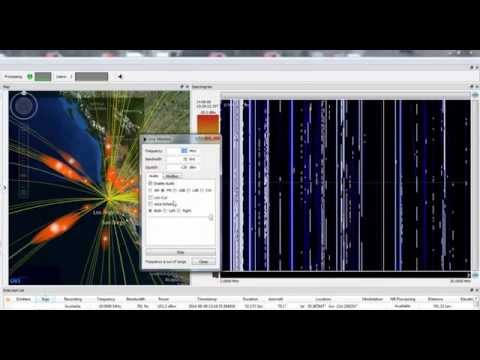
Task: Select the Right audio channel option
Action: click(179, 211)
